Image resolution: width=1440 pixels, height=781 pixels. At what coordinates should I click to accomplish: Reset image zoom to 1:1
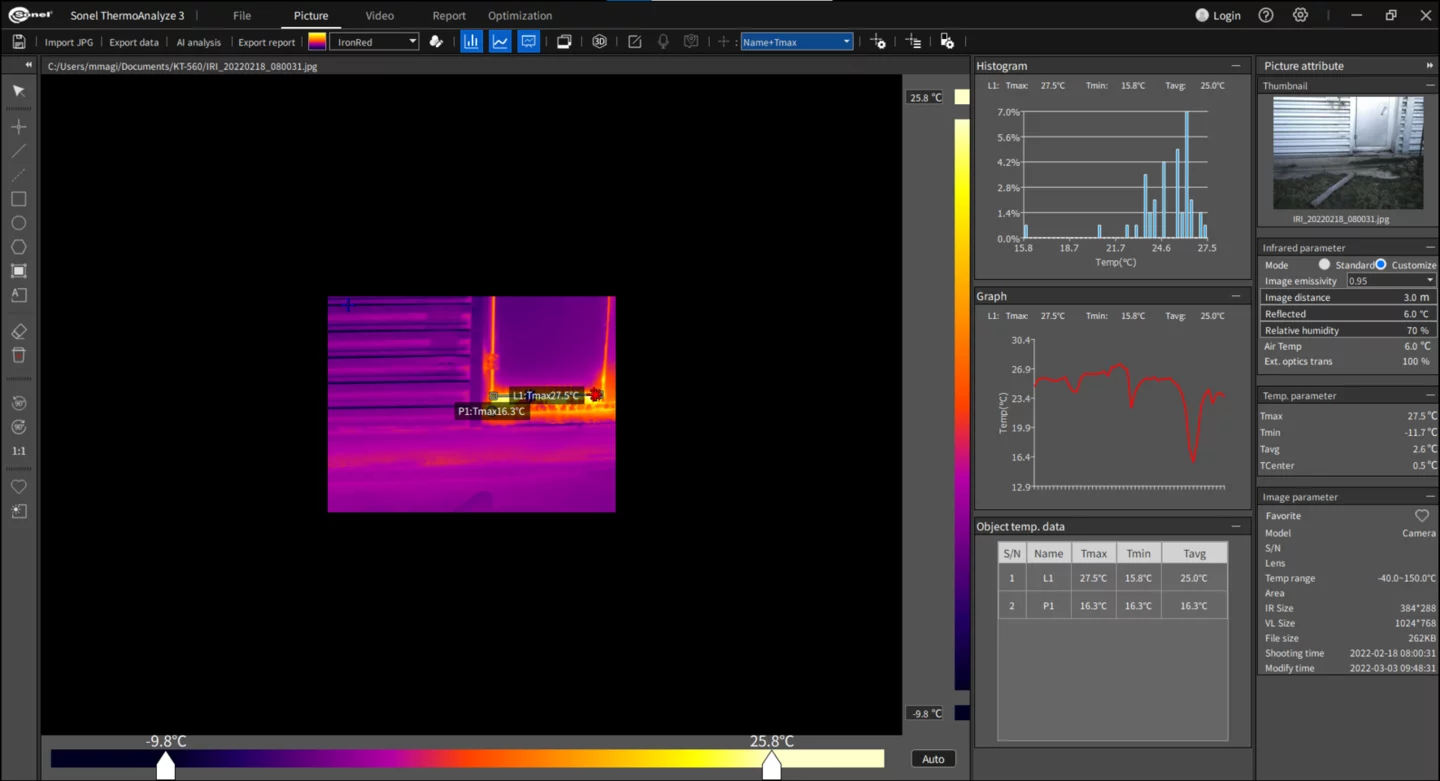click(18, 451)
